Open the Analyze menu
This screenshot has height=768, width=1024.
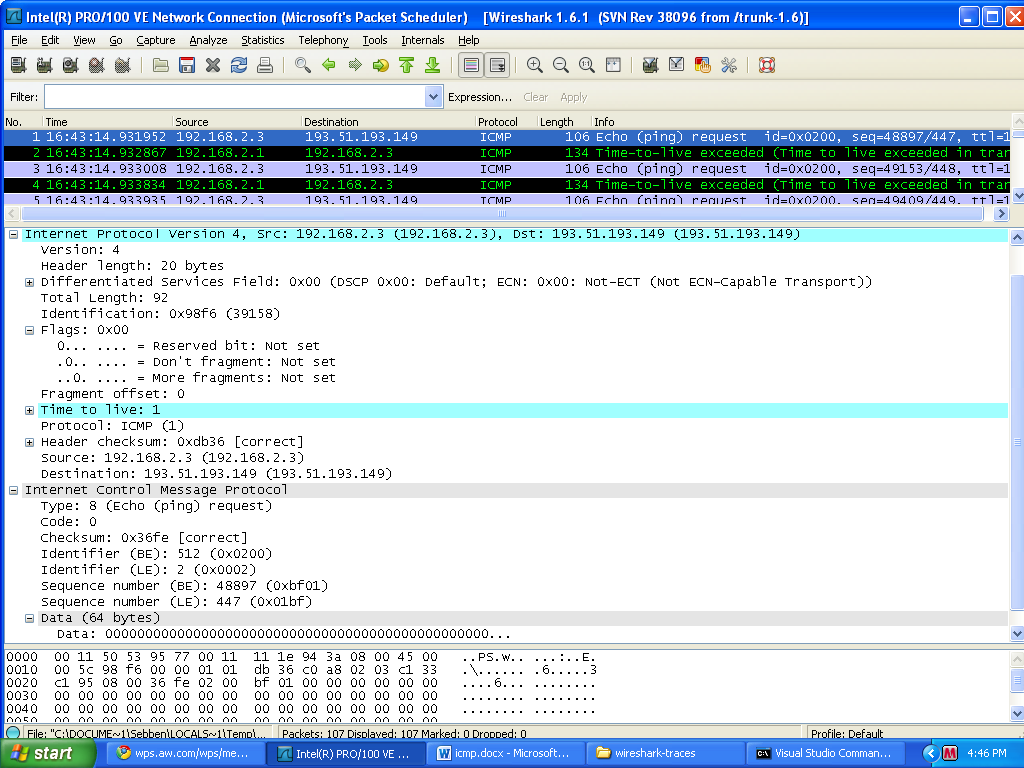(x=208, y=40)
